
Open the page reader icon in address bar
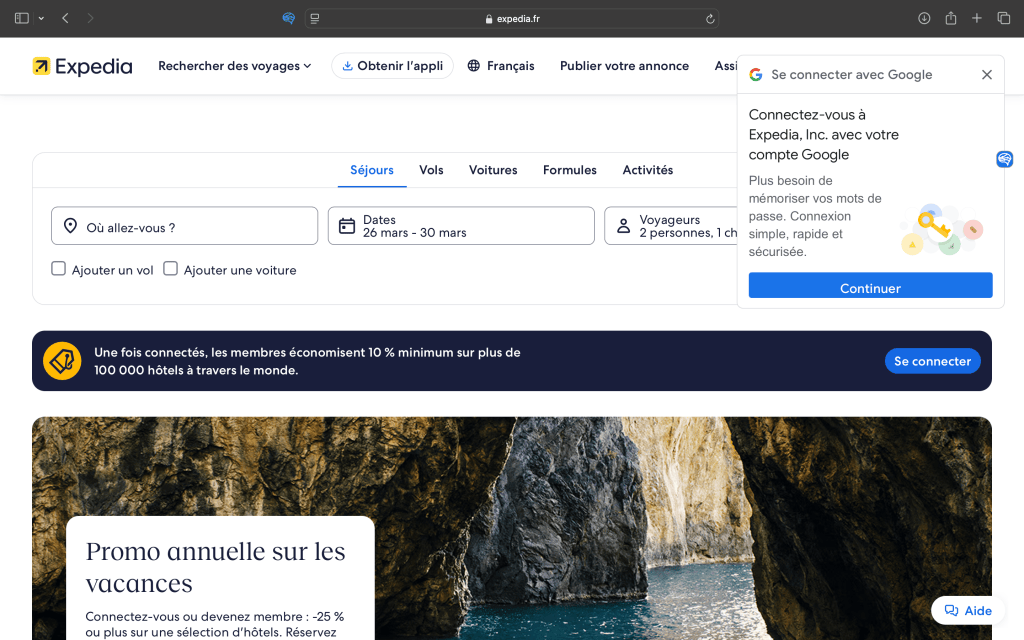tap(315, 18)
